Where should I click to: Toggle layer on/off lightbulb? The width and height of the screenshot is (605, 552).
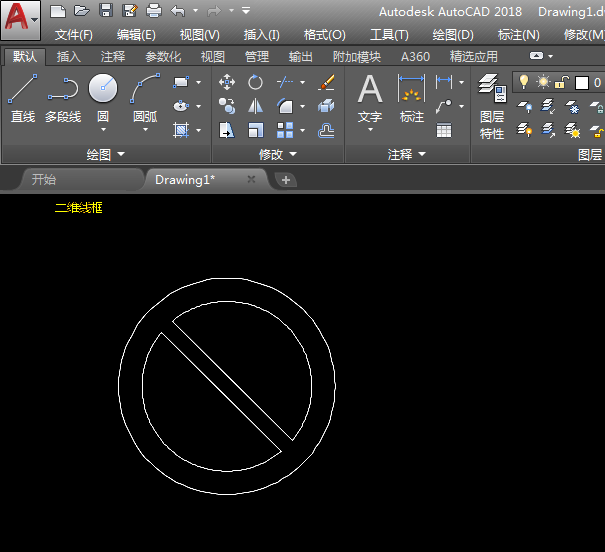(524, 82)
